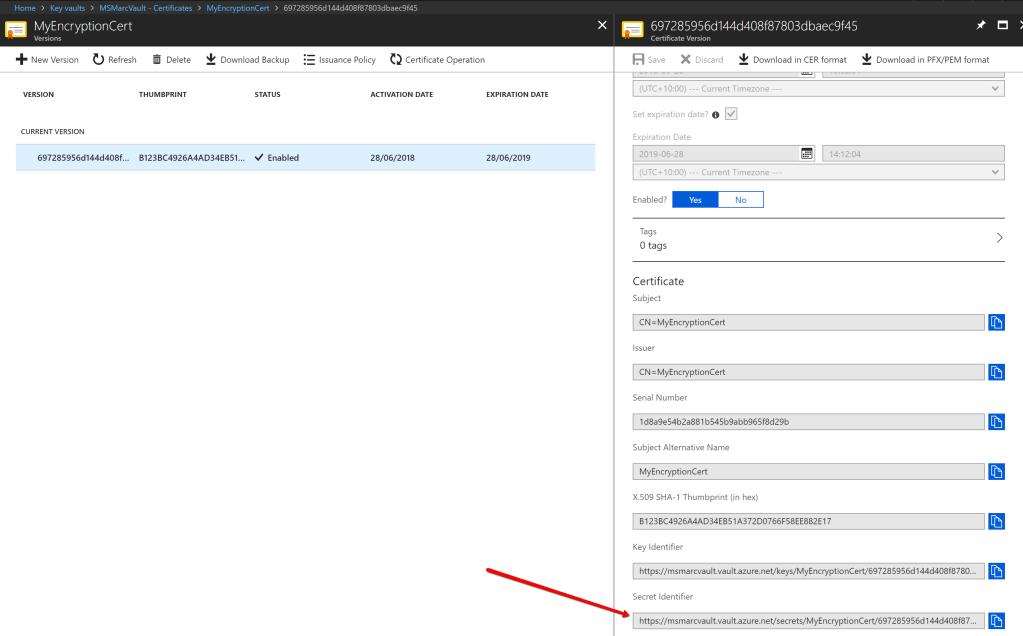Create a New Version of the certificate
This screenshot has width=1023, height=636.
tap(46, 59)
